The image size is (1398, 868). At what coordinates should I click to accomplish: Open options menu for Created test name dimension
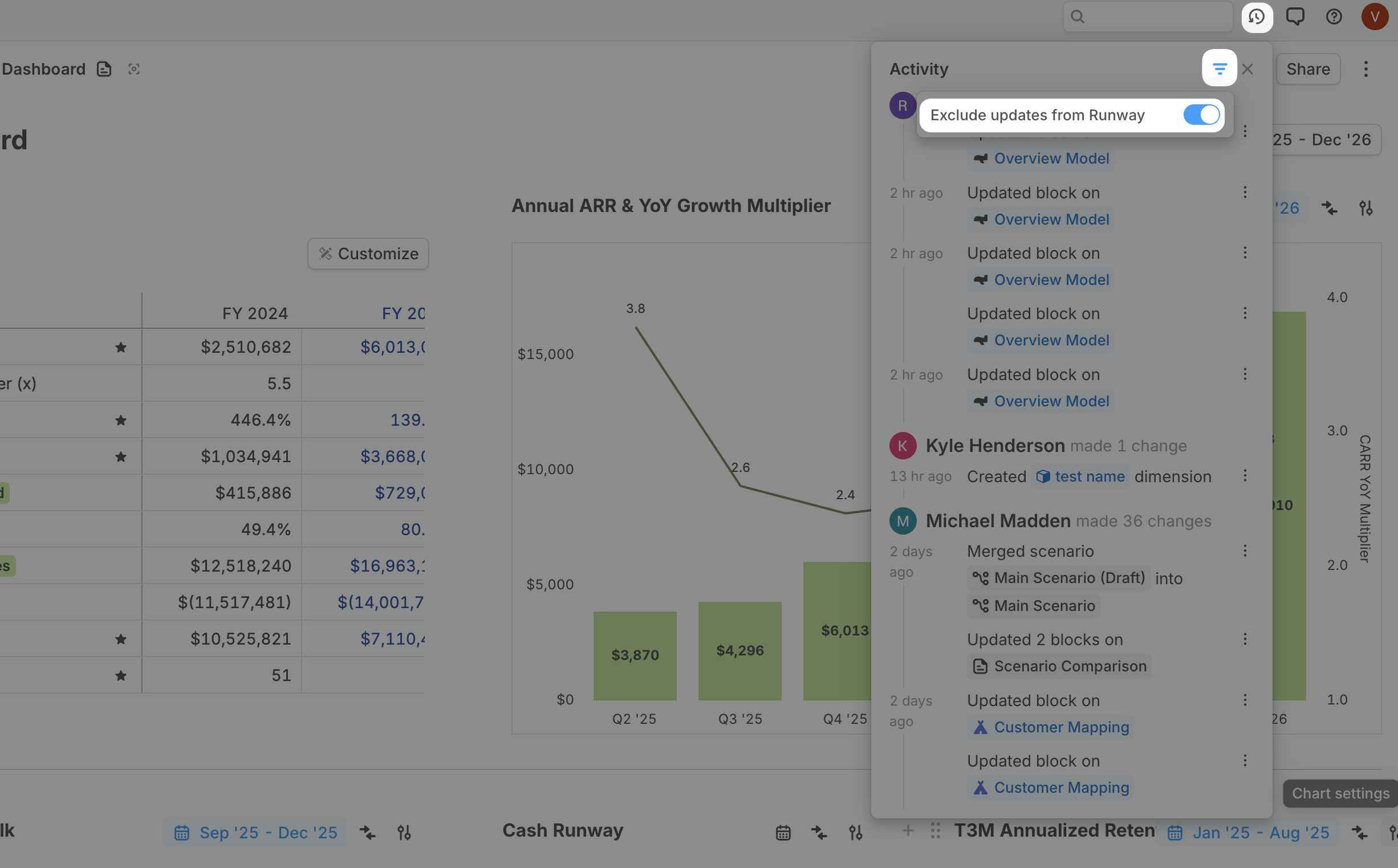point(1245,476)
